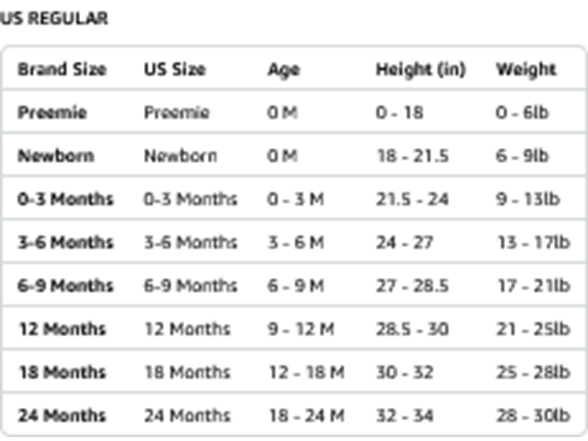Screen dimensions: 588x441
Task: Select the 28 - 30lb weight value
Action: 533,416
